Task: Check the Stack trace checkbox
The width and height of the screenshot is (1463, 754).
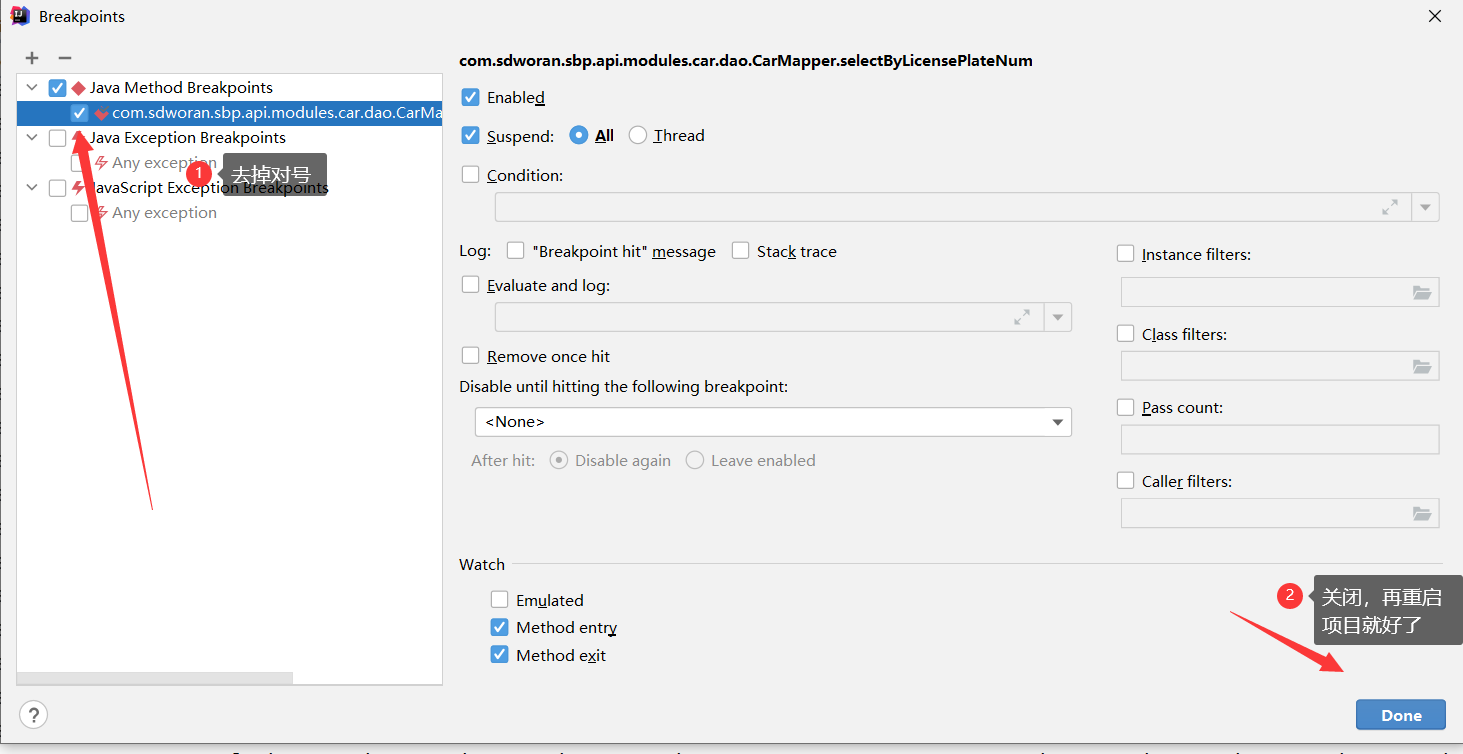Action: [740, 251]
